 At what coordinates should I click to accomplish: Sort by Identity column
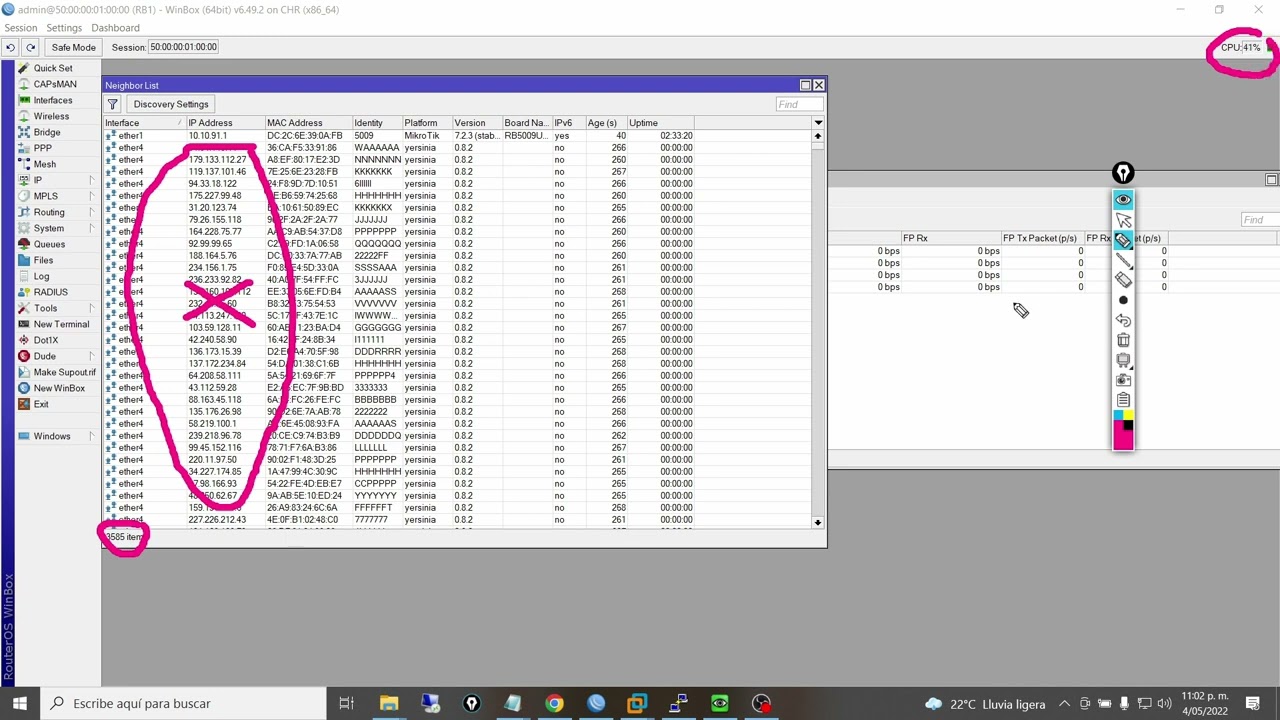point(377,123)
